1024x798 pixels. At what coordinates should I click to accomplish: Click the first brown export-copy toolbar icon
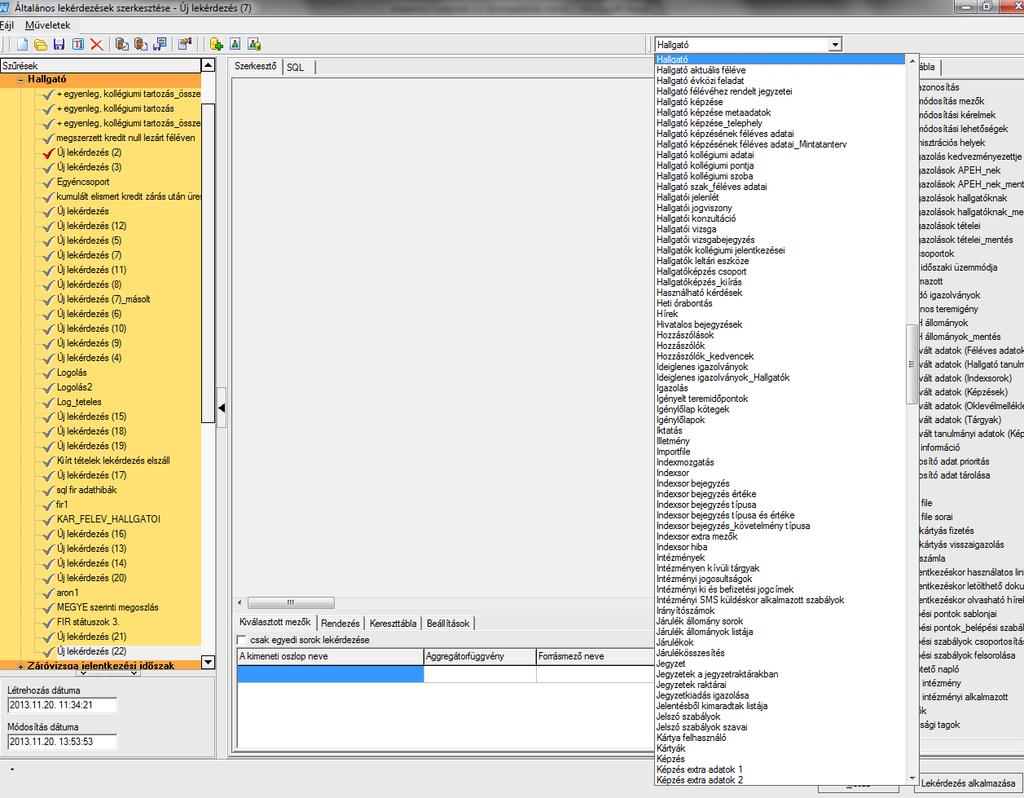(x=121, y=44)
